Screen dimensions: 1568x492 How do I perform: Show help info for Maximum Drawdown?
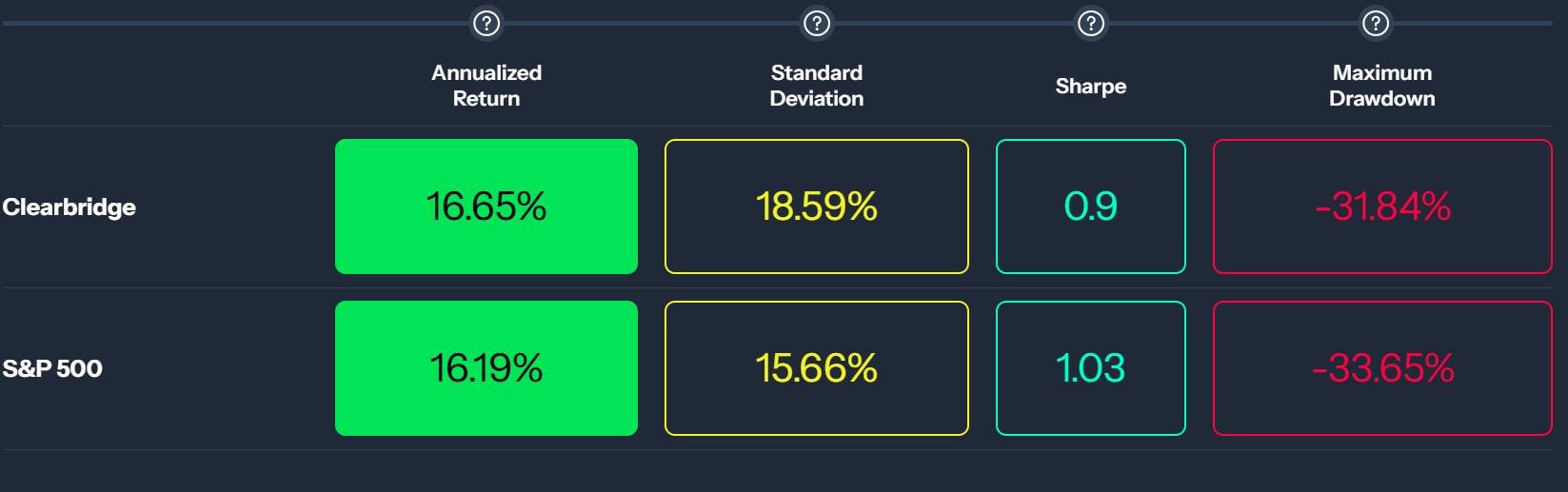(x=1376, y=23)
